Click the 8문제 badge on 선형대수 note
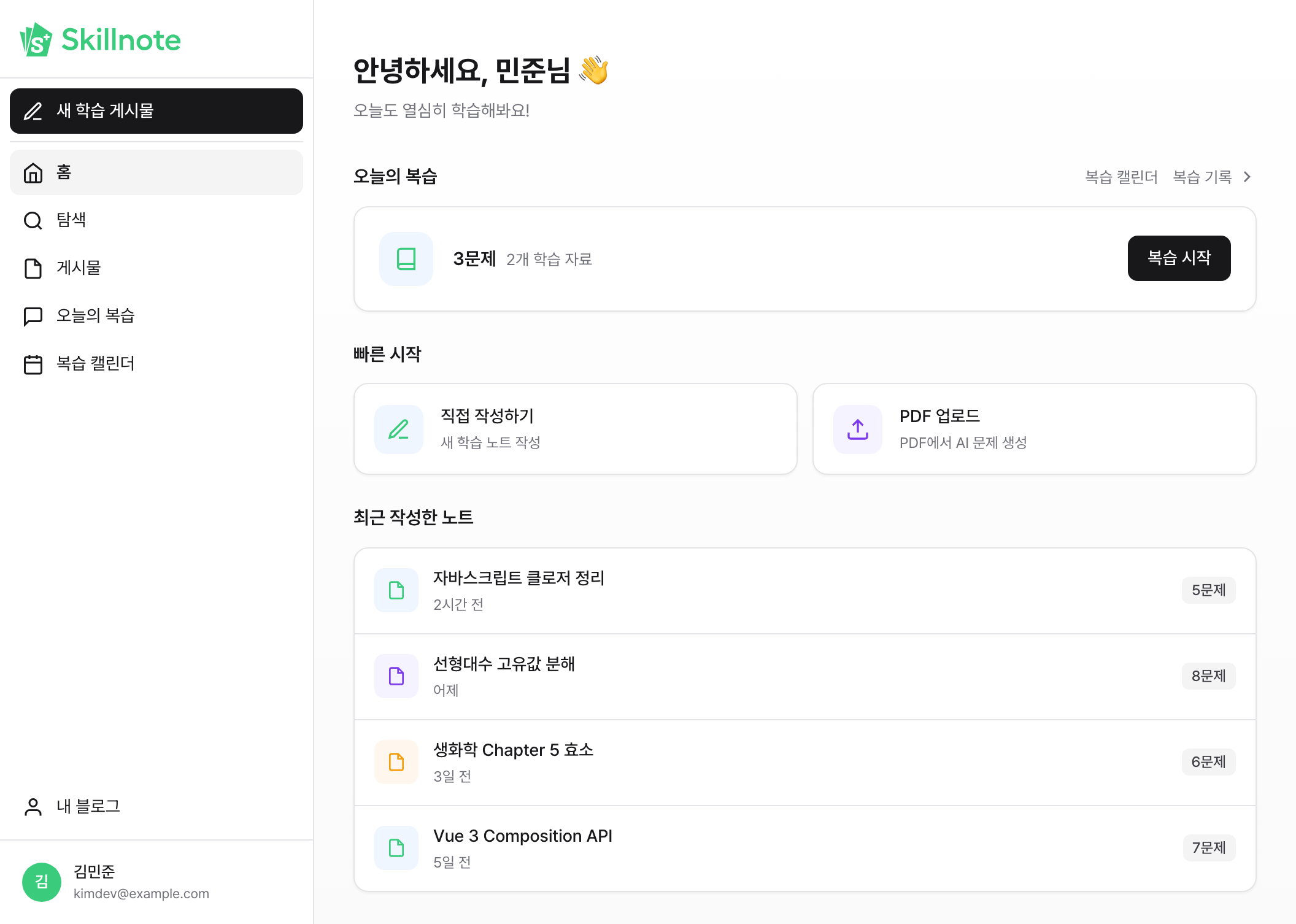This screenshot has height=924, width=1296. 1208,676
